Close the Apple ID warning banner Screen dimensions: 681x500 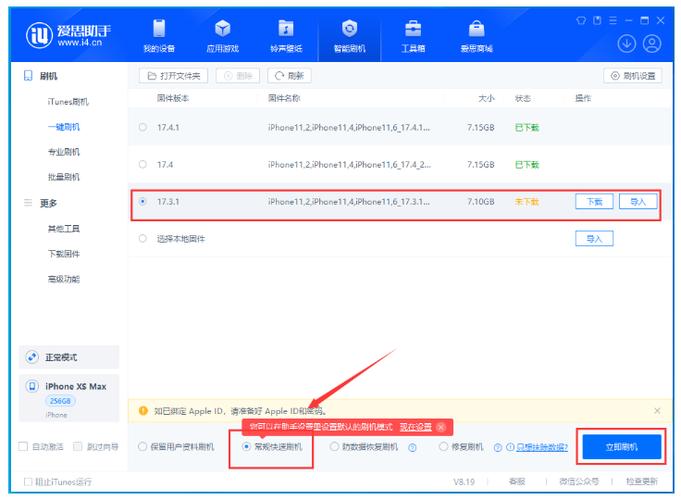657,410
